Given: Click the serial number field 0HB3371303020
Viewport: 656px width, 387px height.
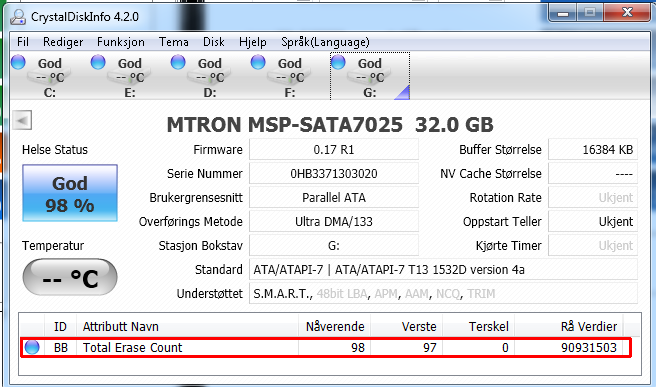Looking at the screenshot, I should [x=334, y=173].
